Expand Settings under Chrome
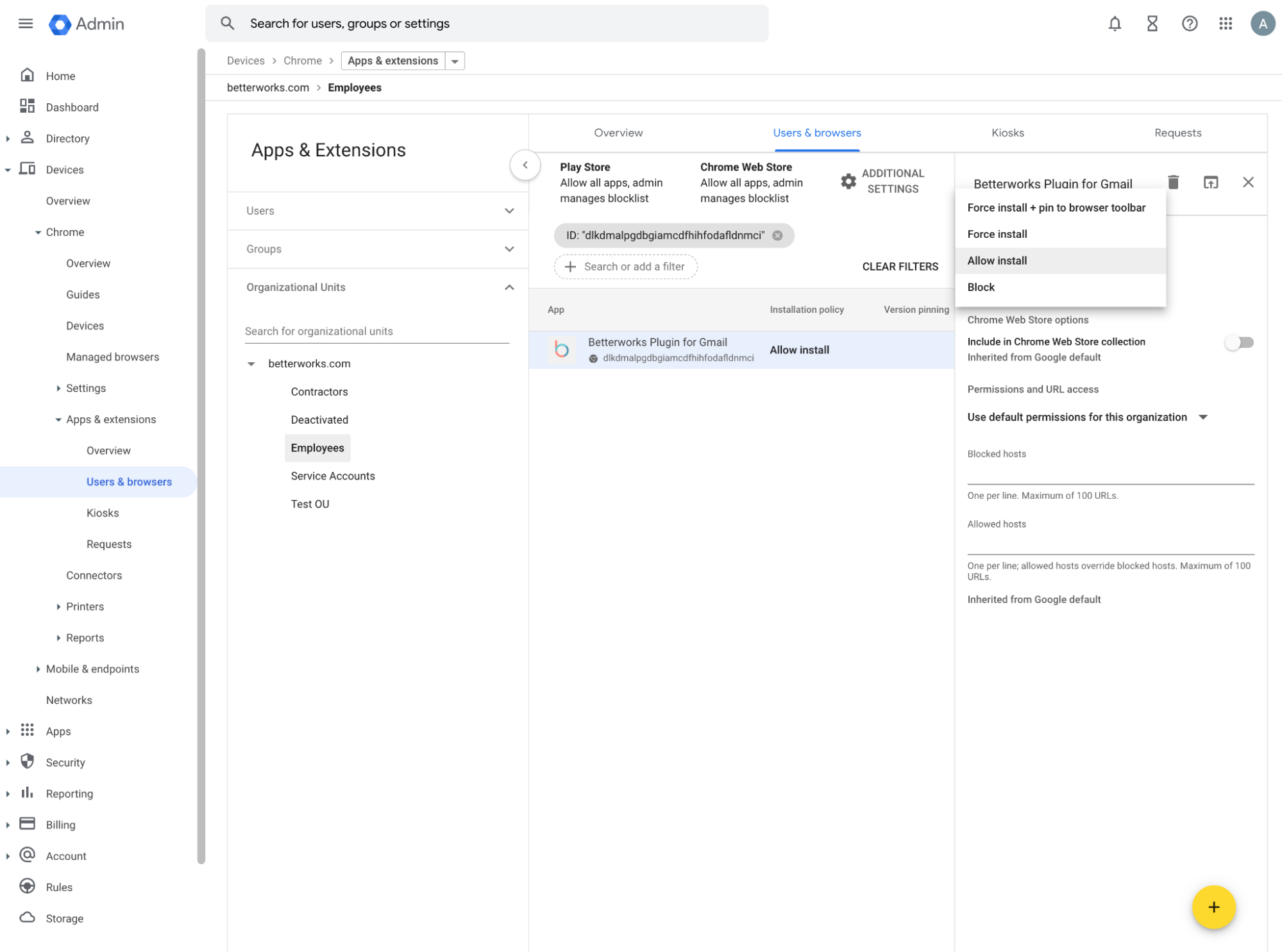Screen dimensions: 1282x952 pos(58,388)
